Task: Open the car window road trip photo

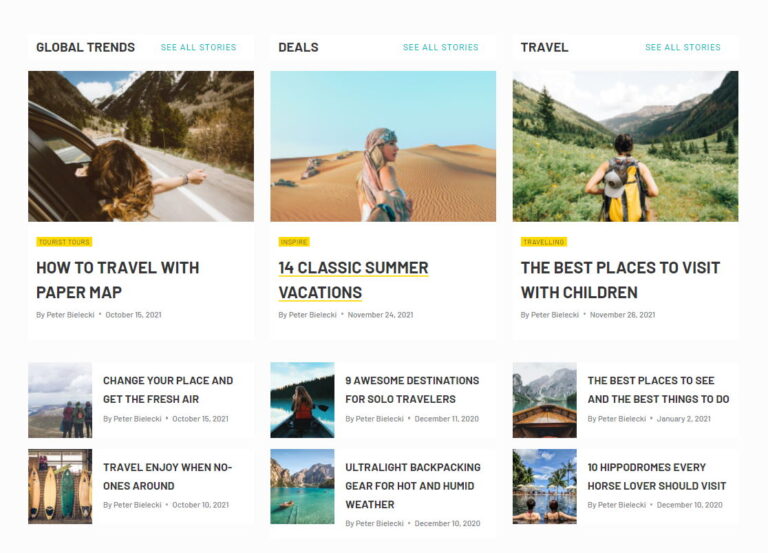Action: pyautogui.click(x=141, y=146)
